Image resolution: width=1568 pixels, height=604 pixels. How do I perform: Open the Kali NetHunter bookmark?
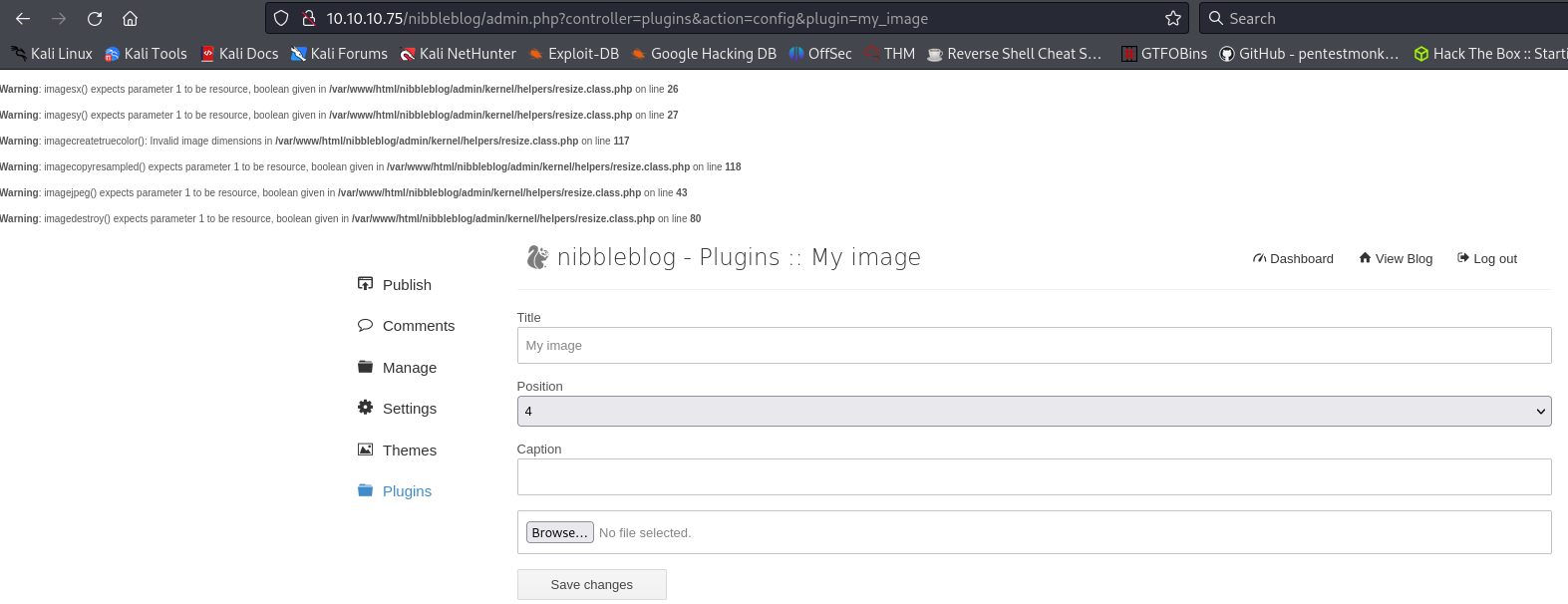(x=459, y=54)
